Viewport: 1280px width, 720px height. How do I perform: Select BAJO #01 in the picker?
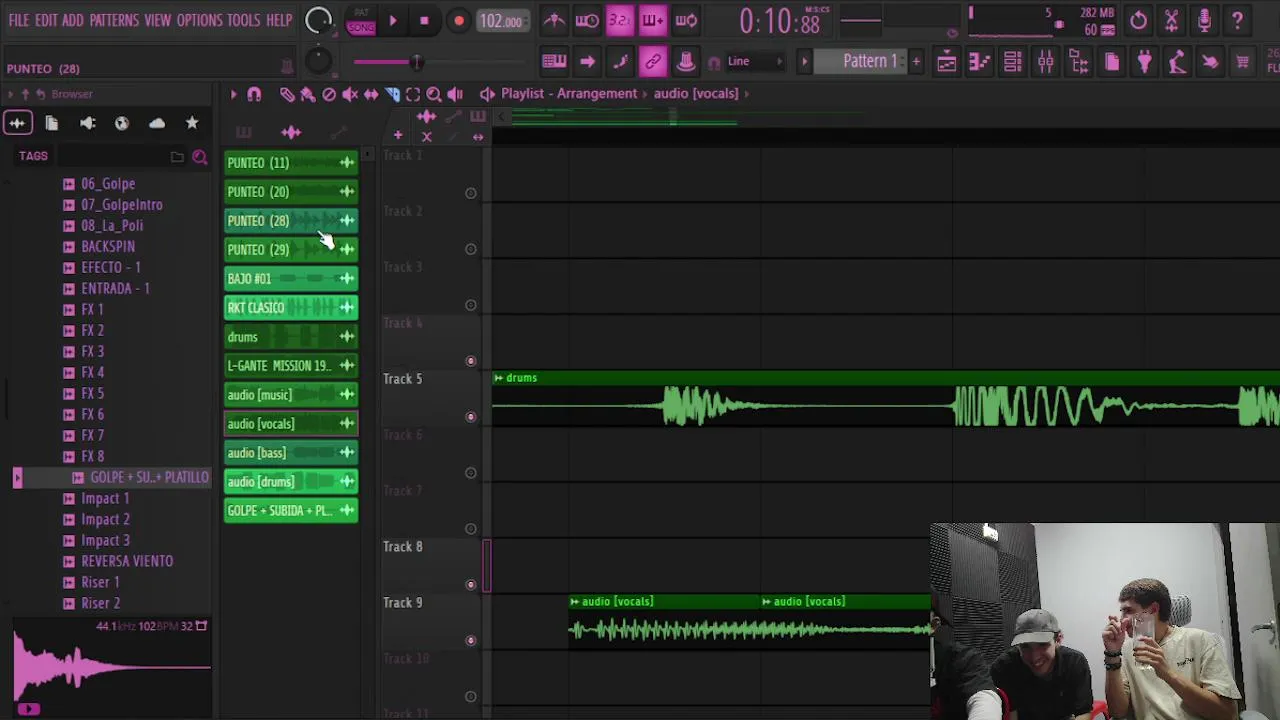tap(291, 278)
